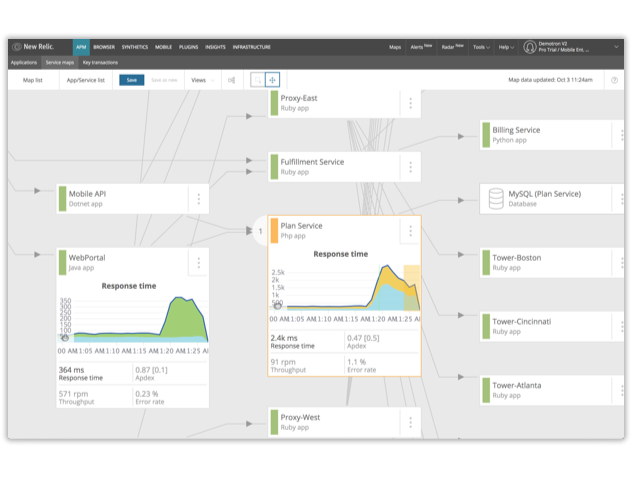The height and width of the screenshot is (478, 632).
Task: Open the INSIGHTS tab
Action: 215,47
